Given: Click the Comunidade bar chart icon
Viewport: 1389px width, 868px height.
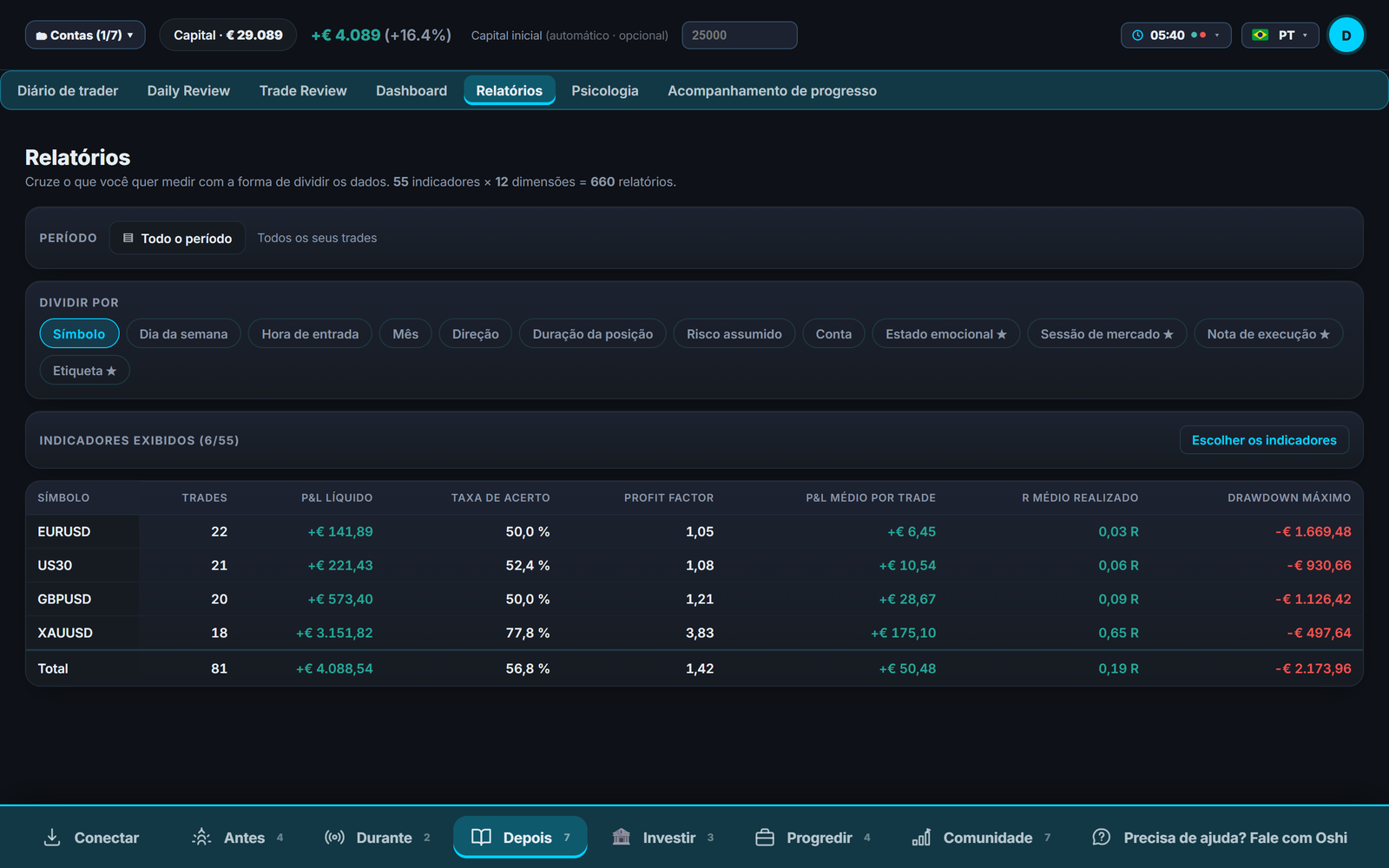Looking at the screenshot, I should click(921, 837).
